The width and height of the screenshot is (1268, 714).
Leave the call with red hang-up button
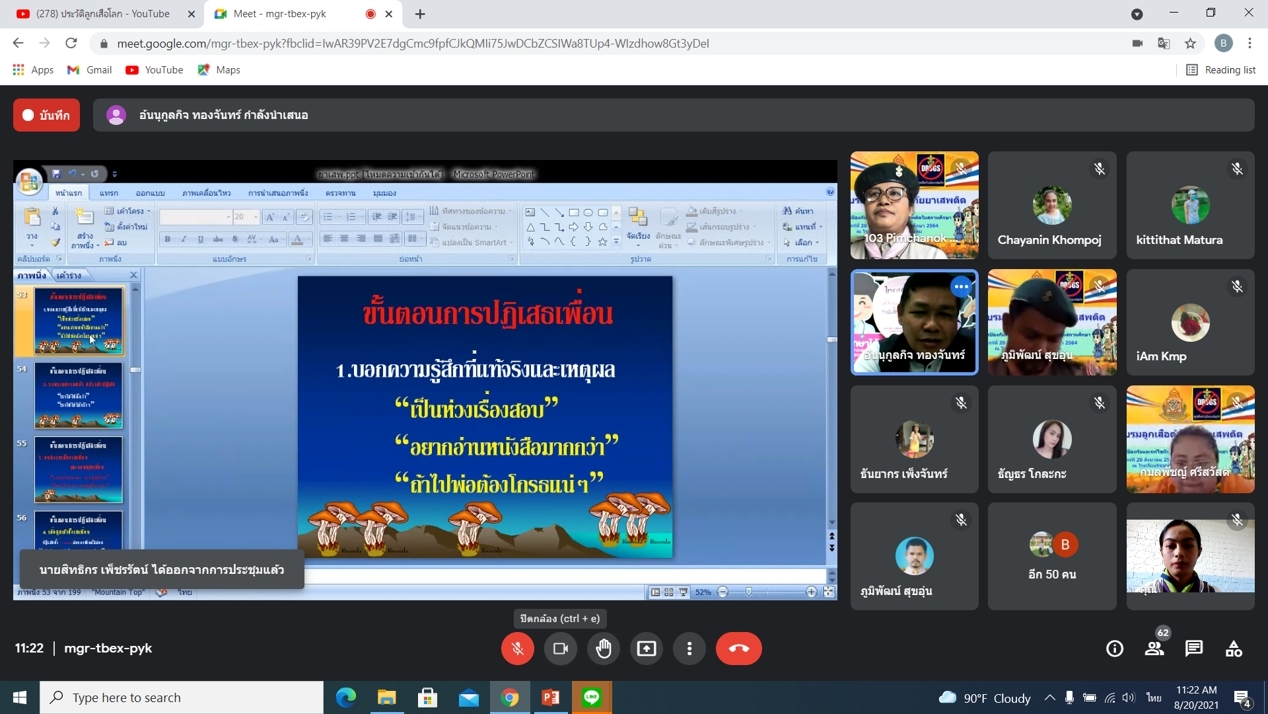(738, 648)
